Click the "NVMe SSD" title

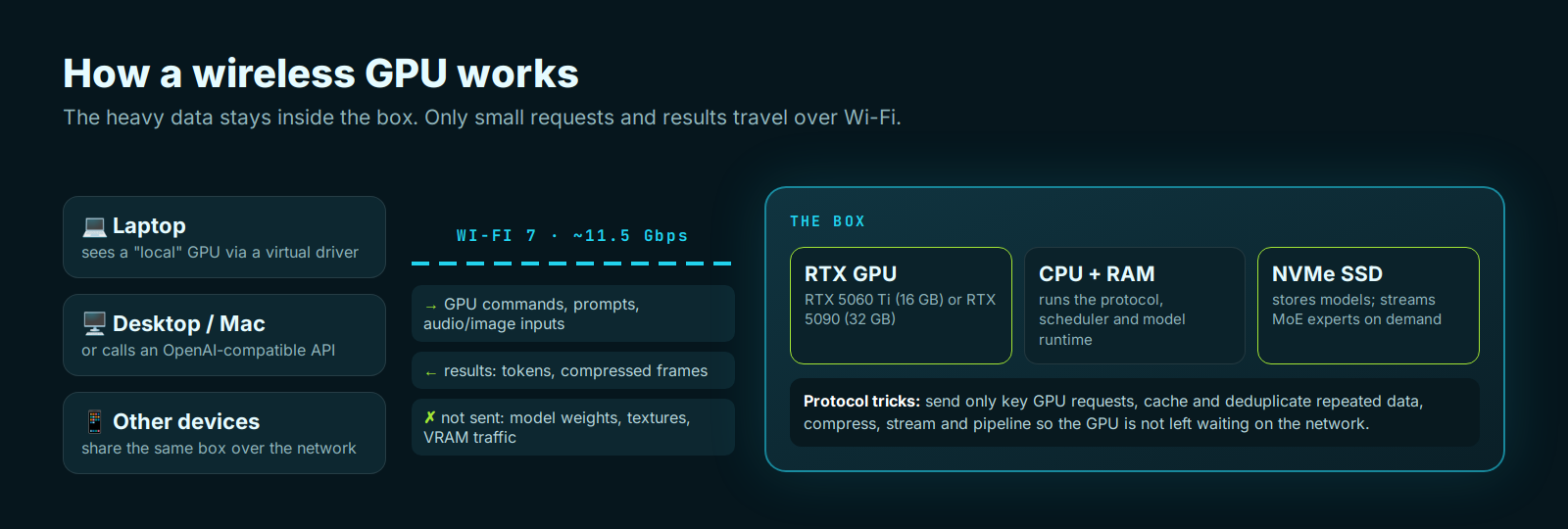coord(1327,274)
